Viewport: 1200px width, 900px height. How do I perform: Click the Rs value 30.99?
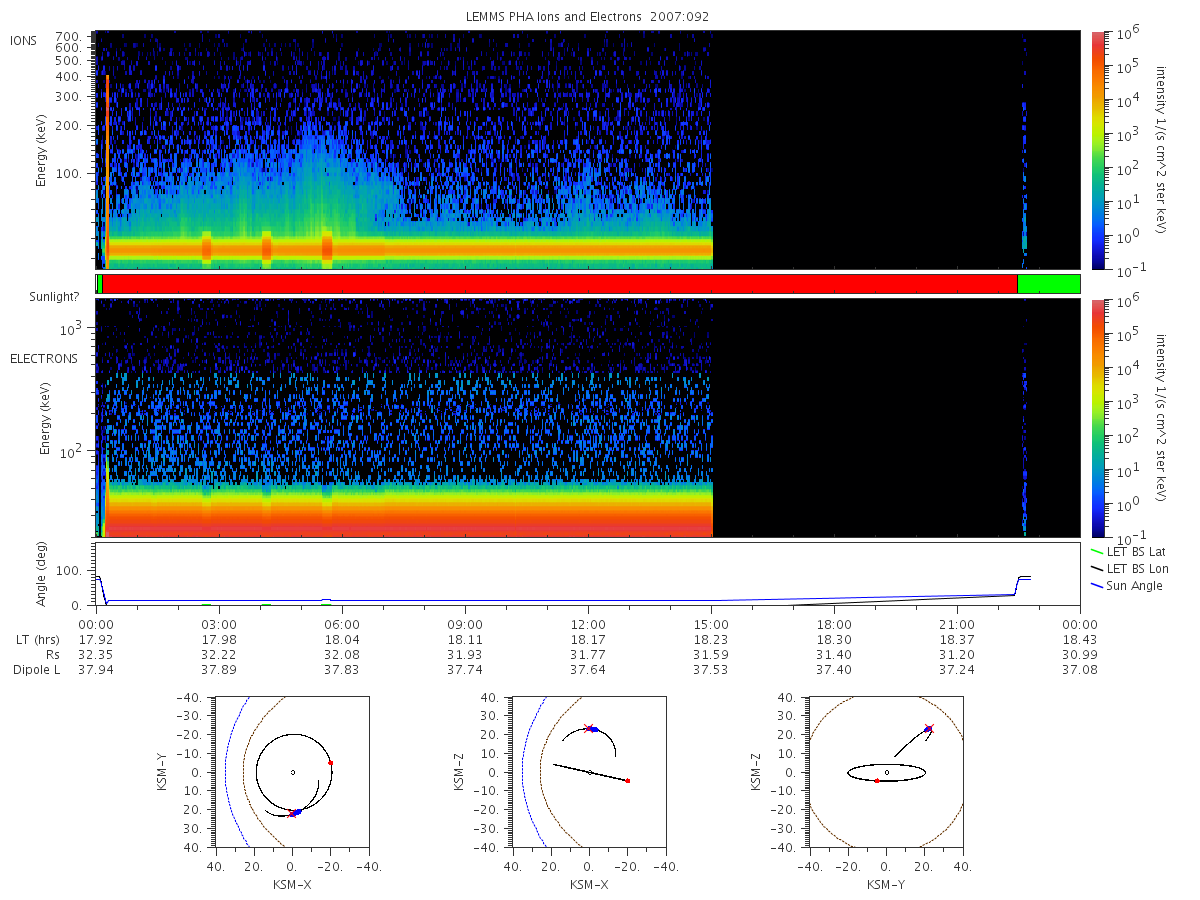tap(1080, 654)
